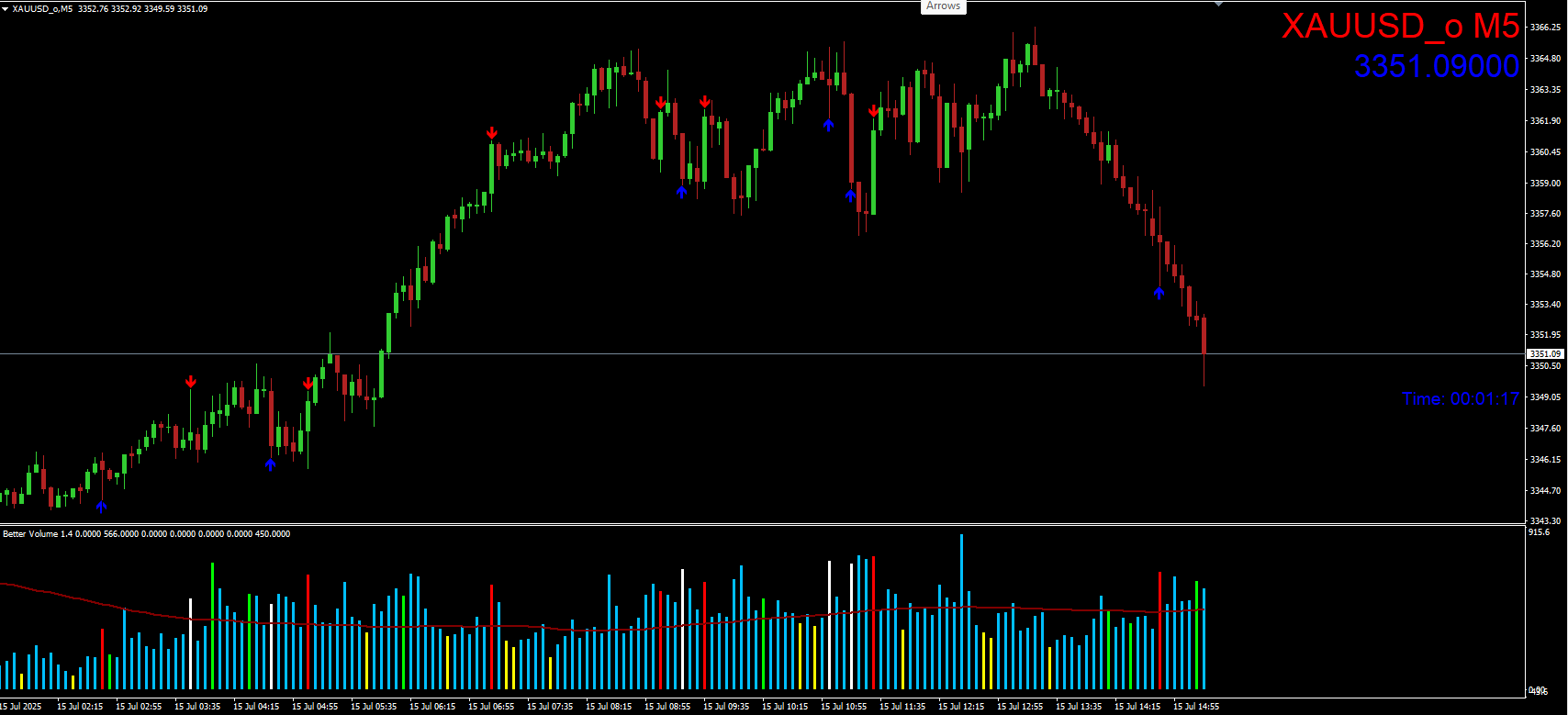Image resolution: width=1568 pixels, height=715 pixels.
Task: Select the red sell arrow near the 3350.50 line
Action: (308, 383)
